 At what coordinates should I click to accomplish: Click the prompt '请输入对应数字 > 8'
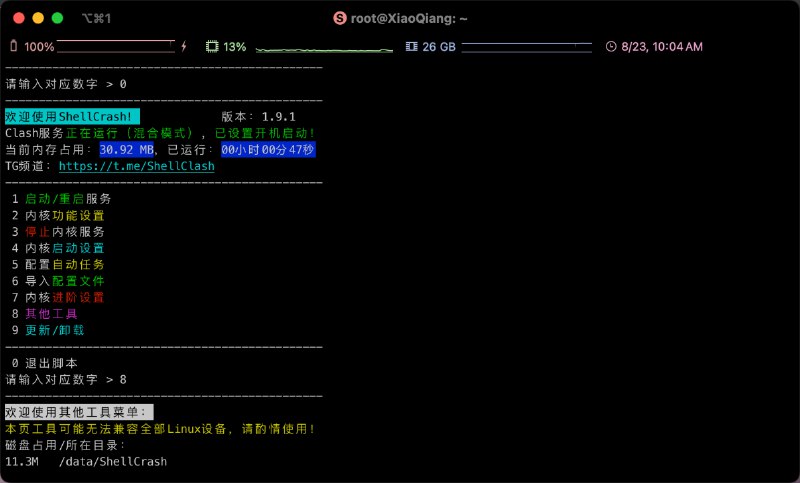tap(66, 379)
